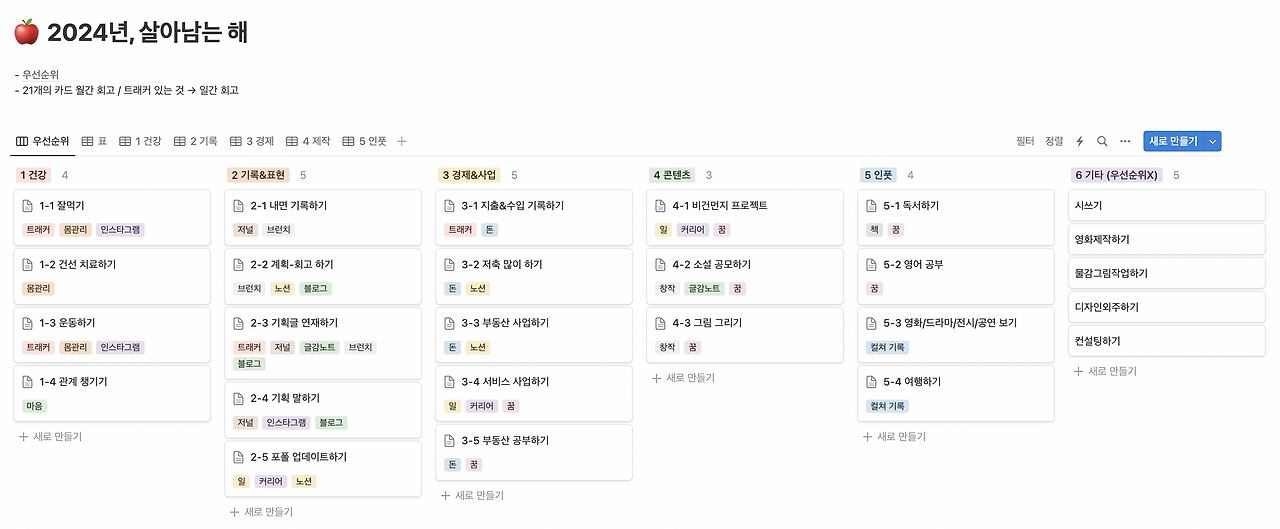Image resolution: width=1280 pixels, height=529 pixels.
Task: Click the blue 새로 만들기 button
Action: click(x=1174, y=142)
